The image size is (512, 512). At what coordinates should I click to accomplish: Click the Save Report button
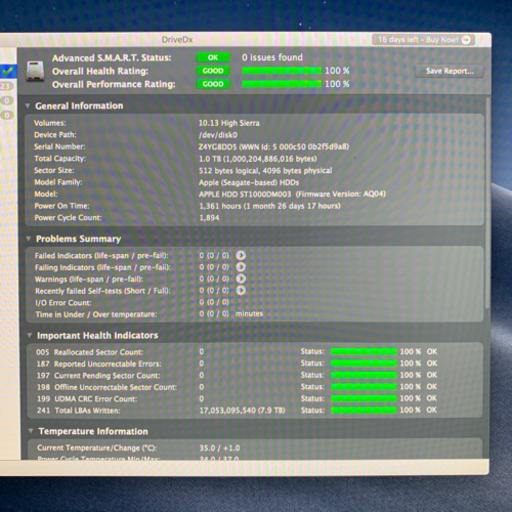[x=450, y=71]
